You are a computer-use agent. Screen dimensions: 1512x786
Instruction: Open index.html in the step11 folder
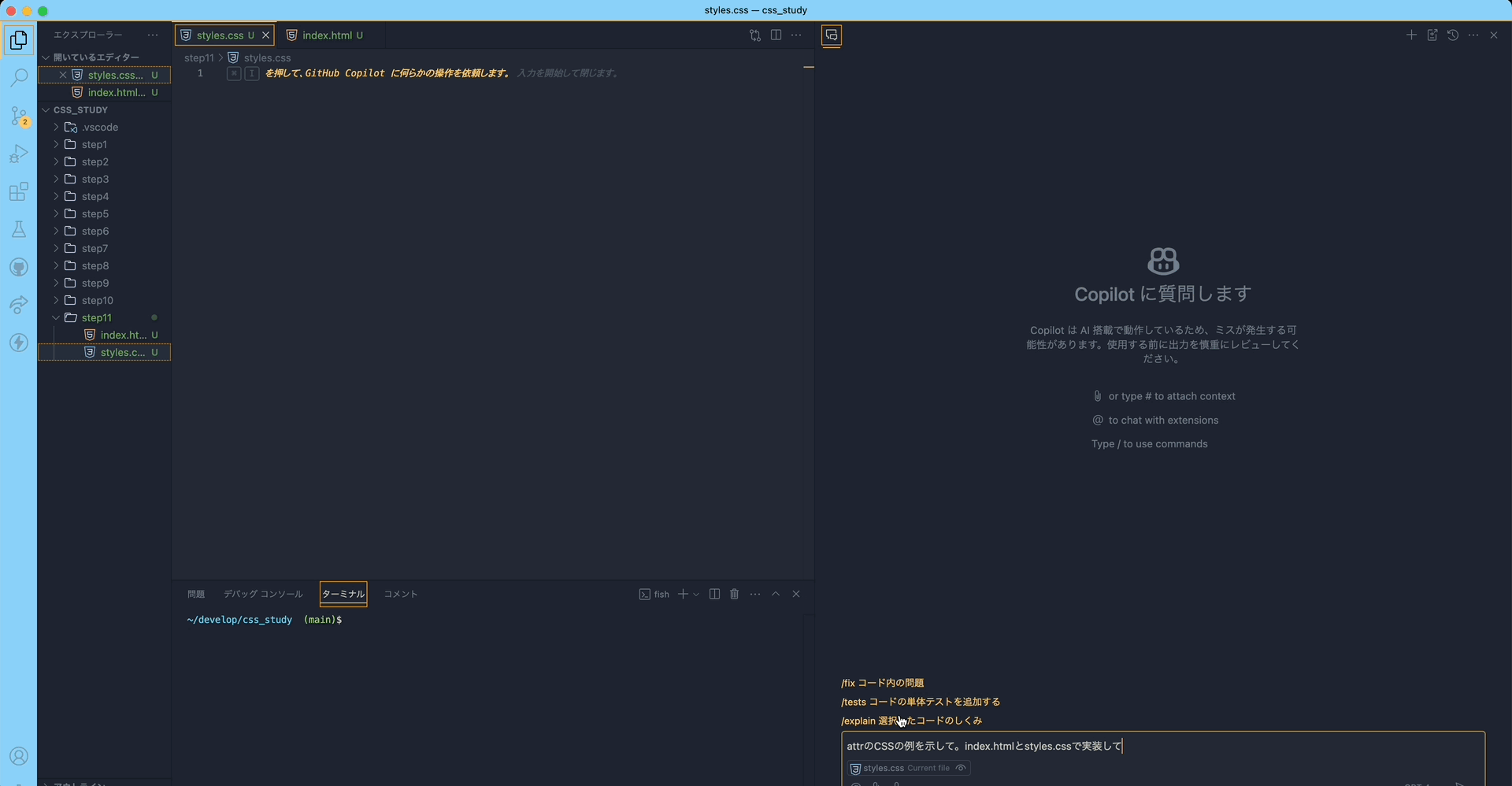[104, 336]
